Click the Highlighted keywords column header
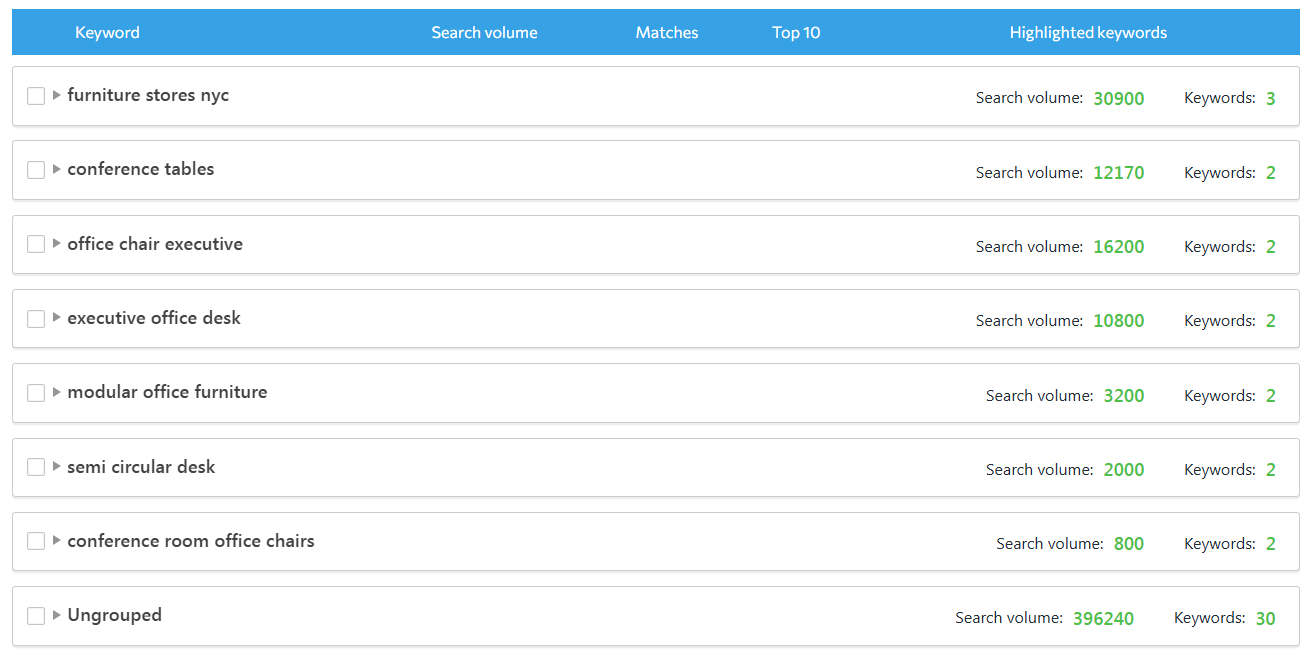Image resolution: width=1311 pixels, height=657 pixels. [1088, 32]
